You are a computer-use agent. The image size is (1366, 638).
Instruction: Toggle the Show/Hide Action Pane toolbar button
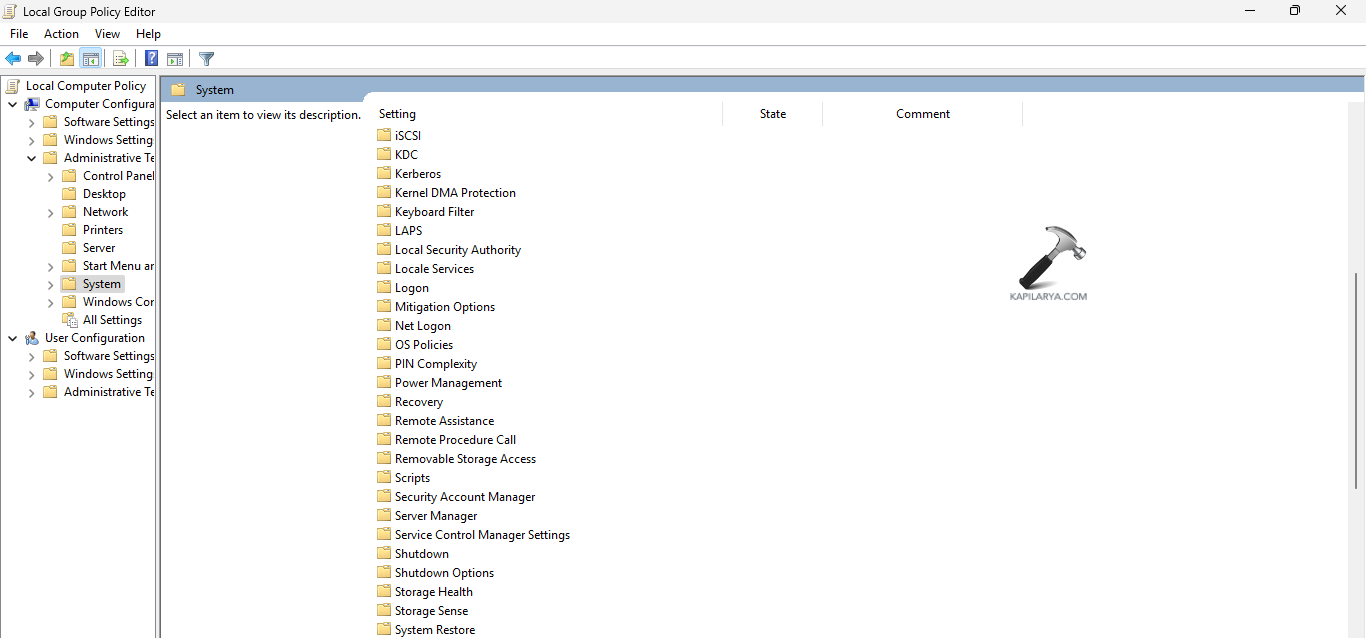click(x=175, y=59)
